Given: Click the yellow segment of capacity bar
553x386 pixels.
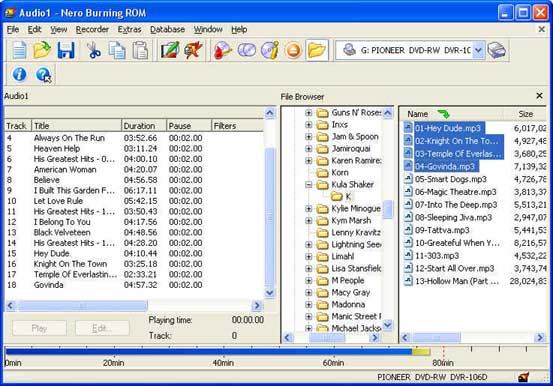Looking at the screenshot, I should click(421, 351).
